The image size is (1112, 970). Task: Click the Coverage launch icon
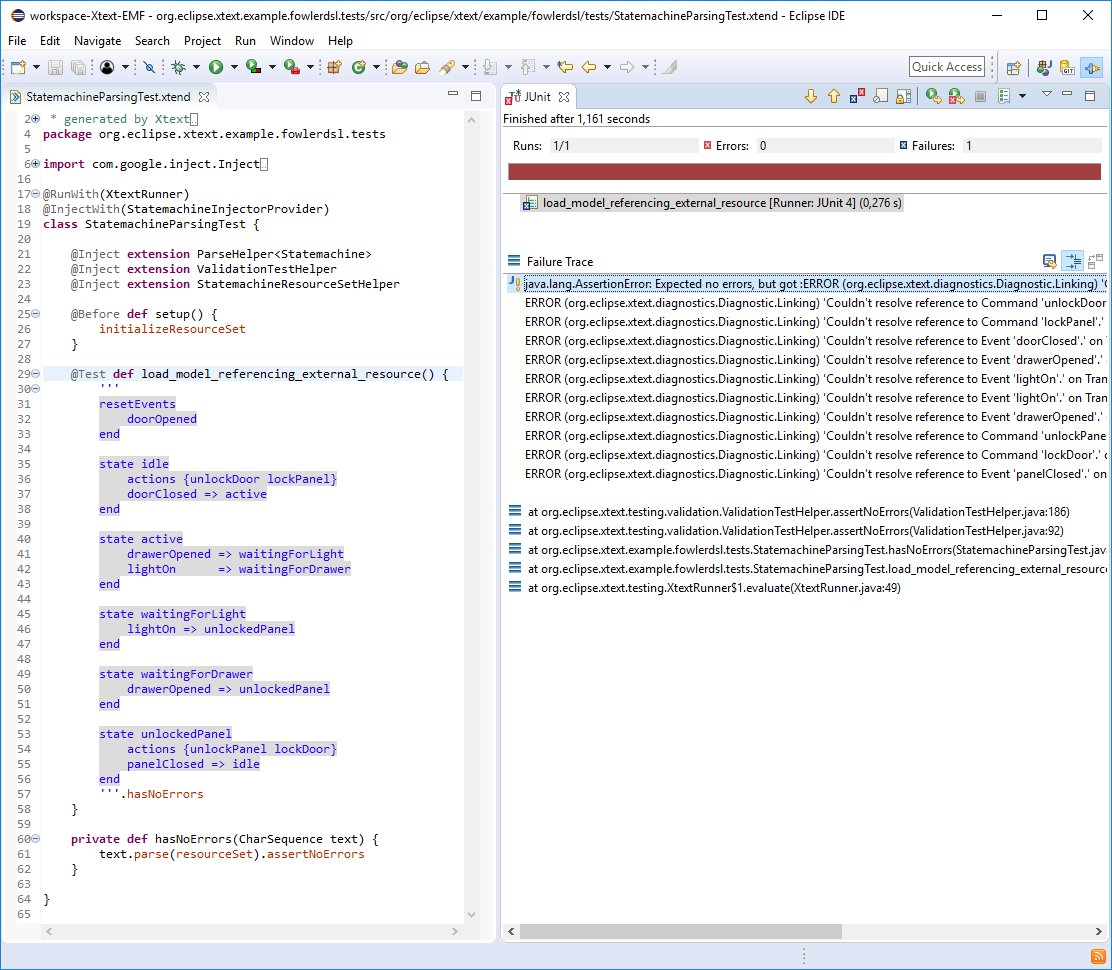(253, 67)
